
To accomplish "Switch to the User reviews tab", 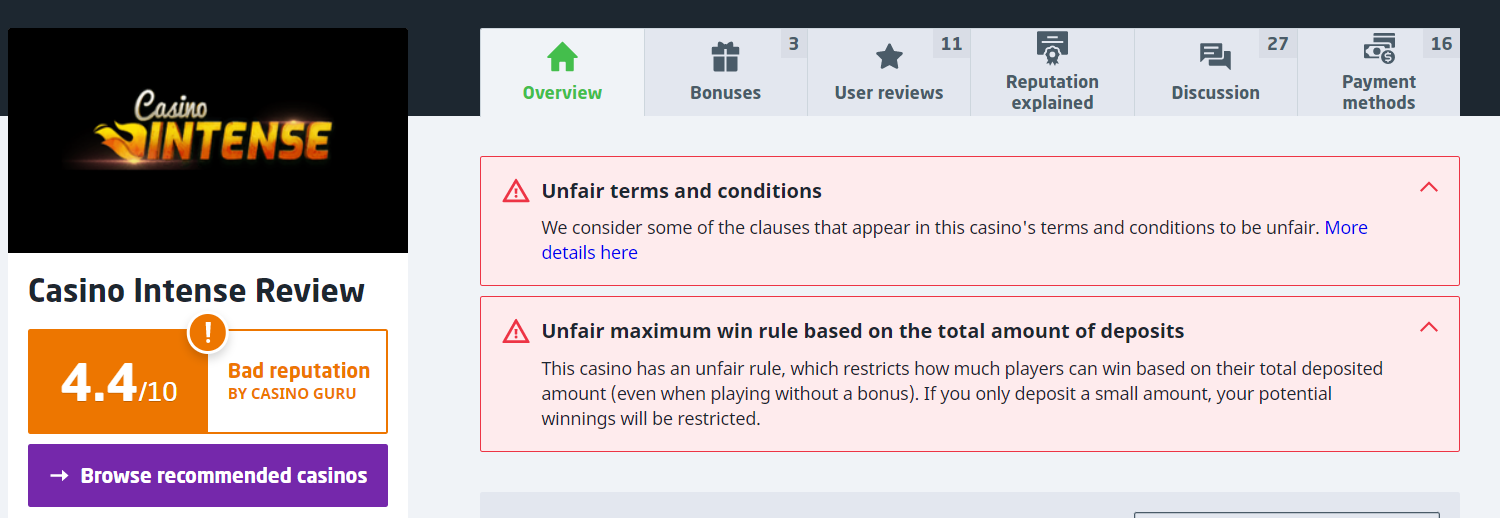I will tap(889, 72).
